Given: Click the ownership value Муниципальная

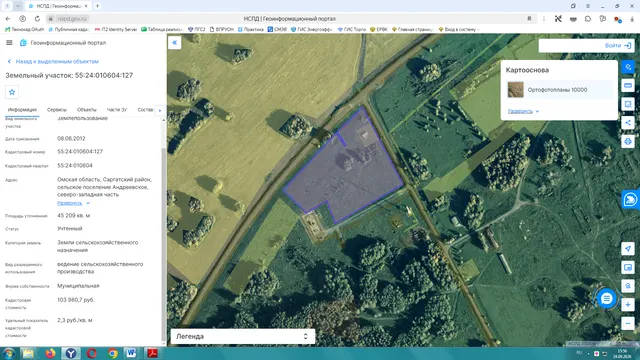Looking at the screenshot, I should point(78,286).
